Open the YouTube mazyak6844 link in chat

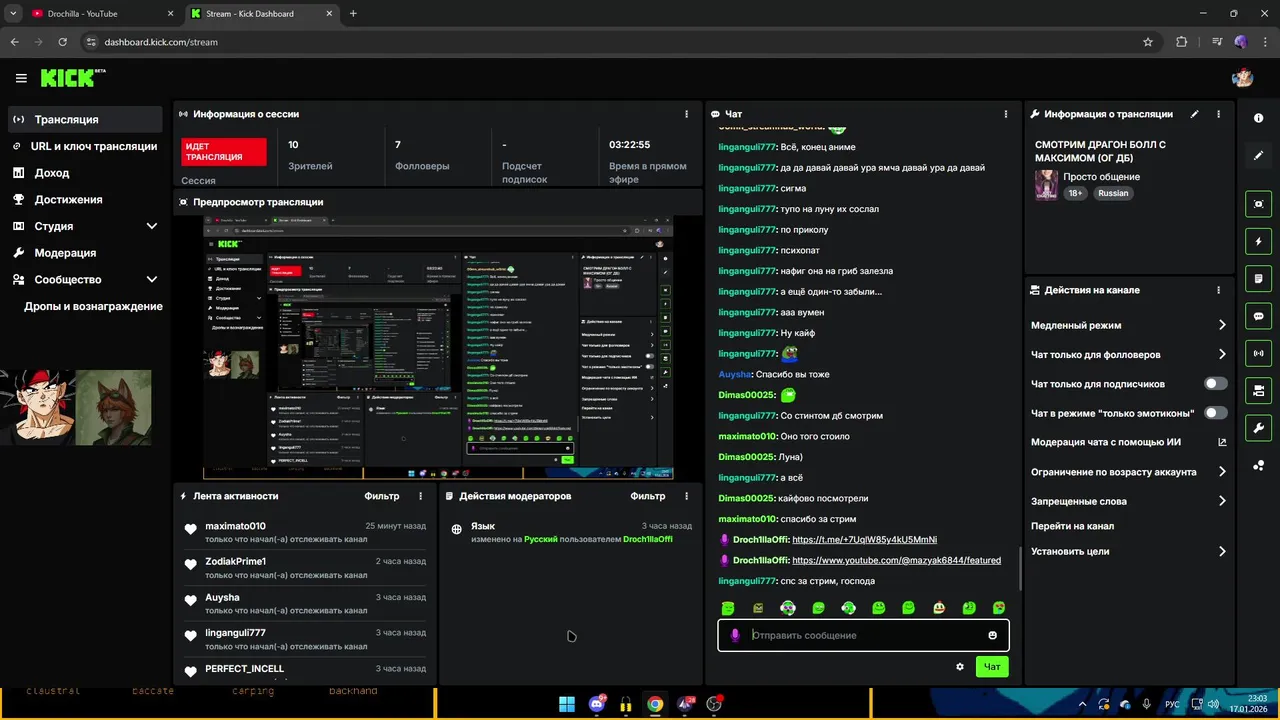pos(896,561)
